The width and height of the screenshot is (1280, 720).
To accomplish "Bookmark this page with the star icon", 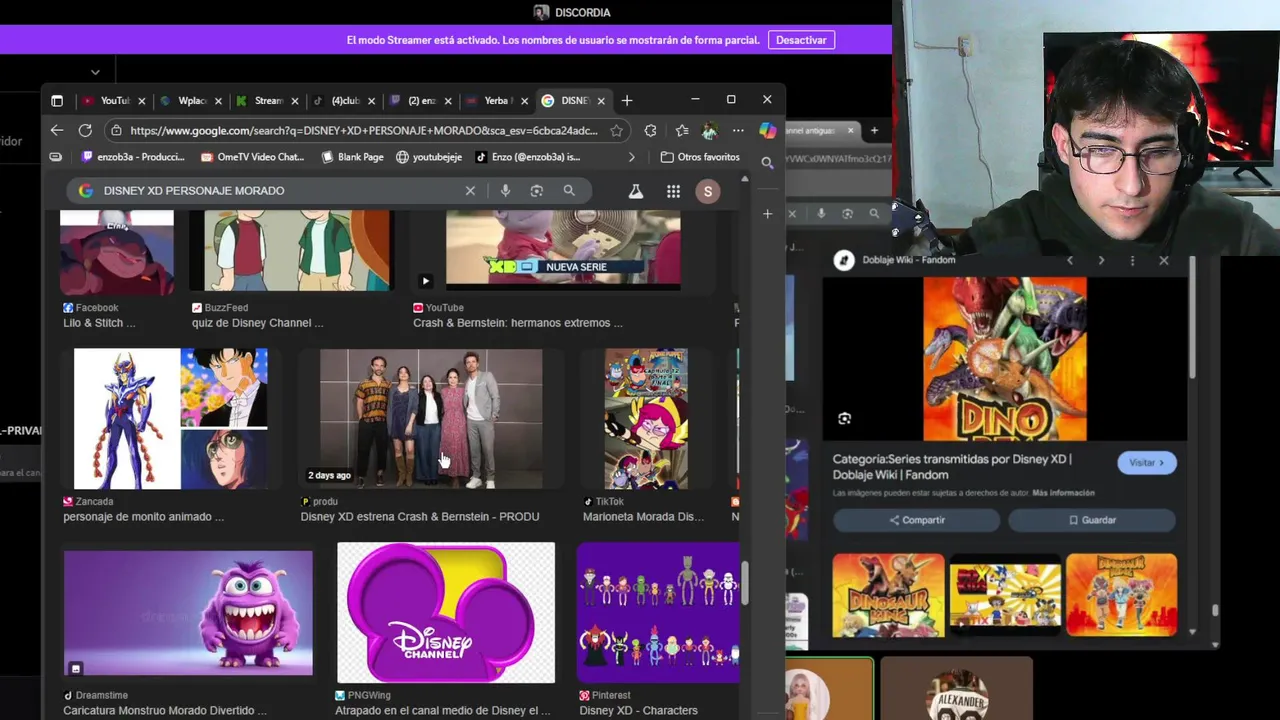I will pyautogui.click(x=617, y=130).
